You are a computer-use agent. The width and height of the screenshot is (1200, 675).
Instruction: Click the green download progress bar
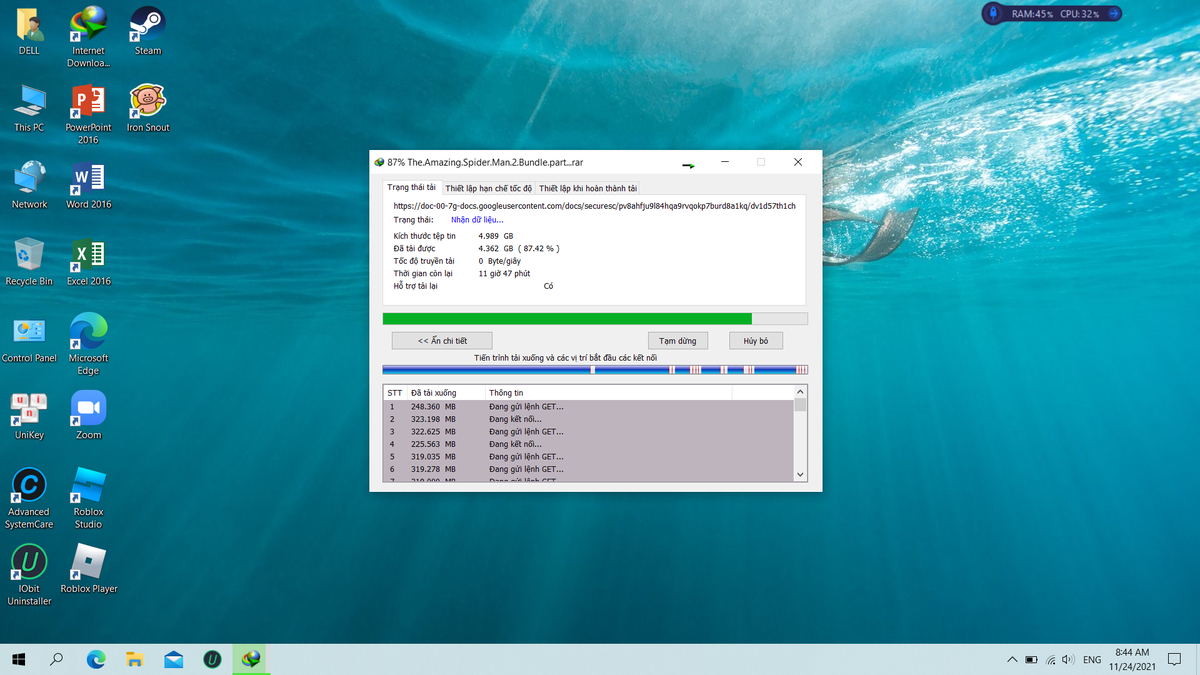pyautogui.click(x=595, y=319)
